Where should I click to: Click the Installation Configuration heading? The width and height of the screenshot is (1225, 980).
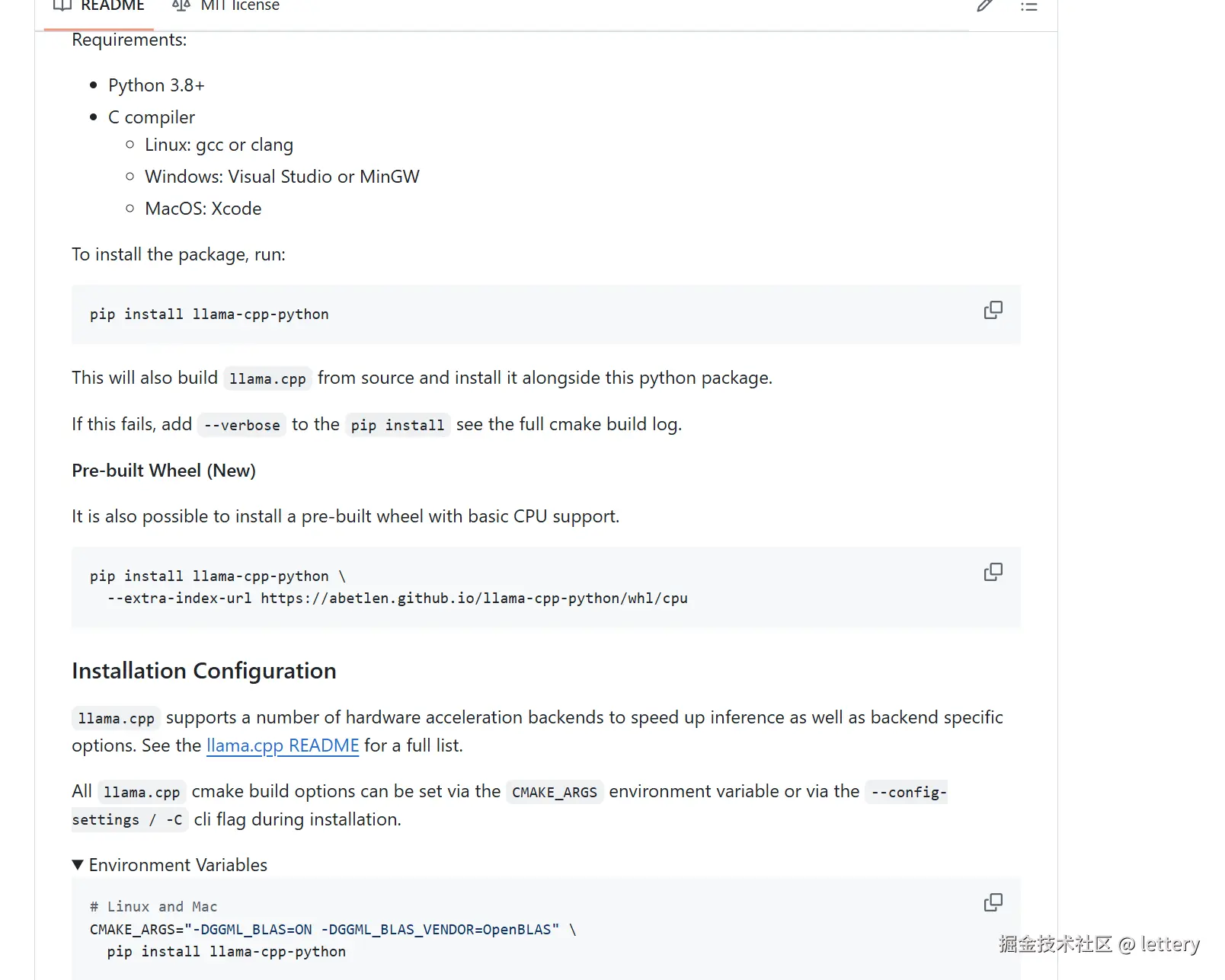(x=204, y=671)
